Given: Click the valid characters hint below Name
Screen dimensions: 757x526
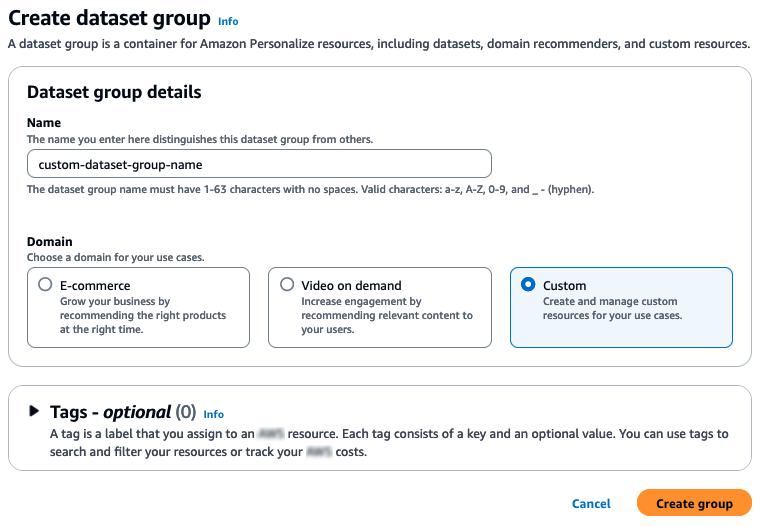Looking at the screenshot, I should (310, 190).
